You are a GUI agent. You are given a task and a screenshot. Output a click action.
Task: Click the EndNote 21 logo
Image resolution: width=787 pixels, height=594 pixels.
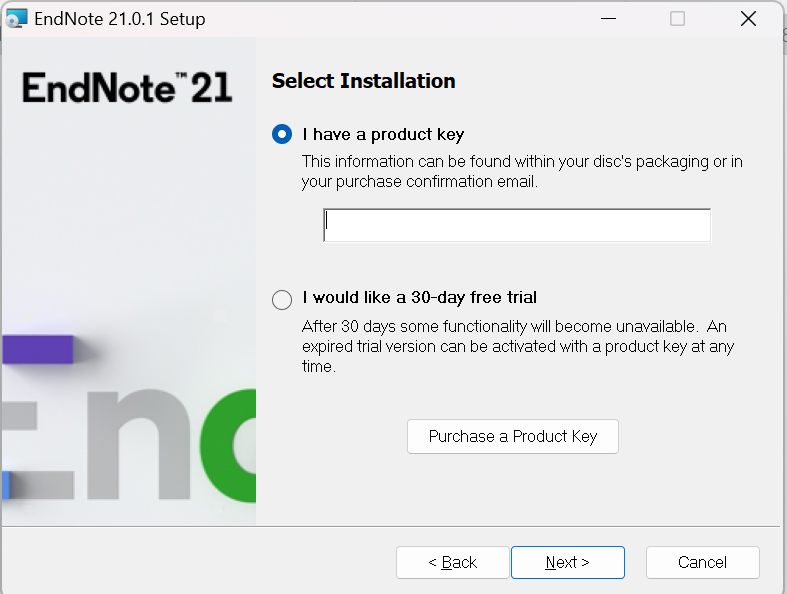point(127,87)
